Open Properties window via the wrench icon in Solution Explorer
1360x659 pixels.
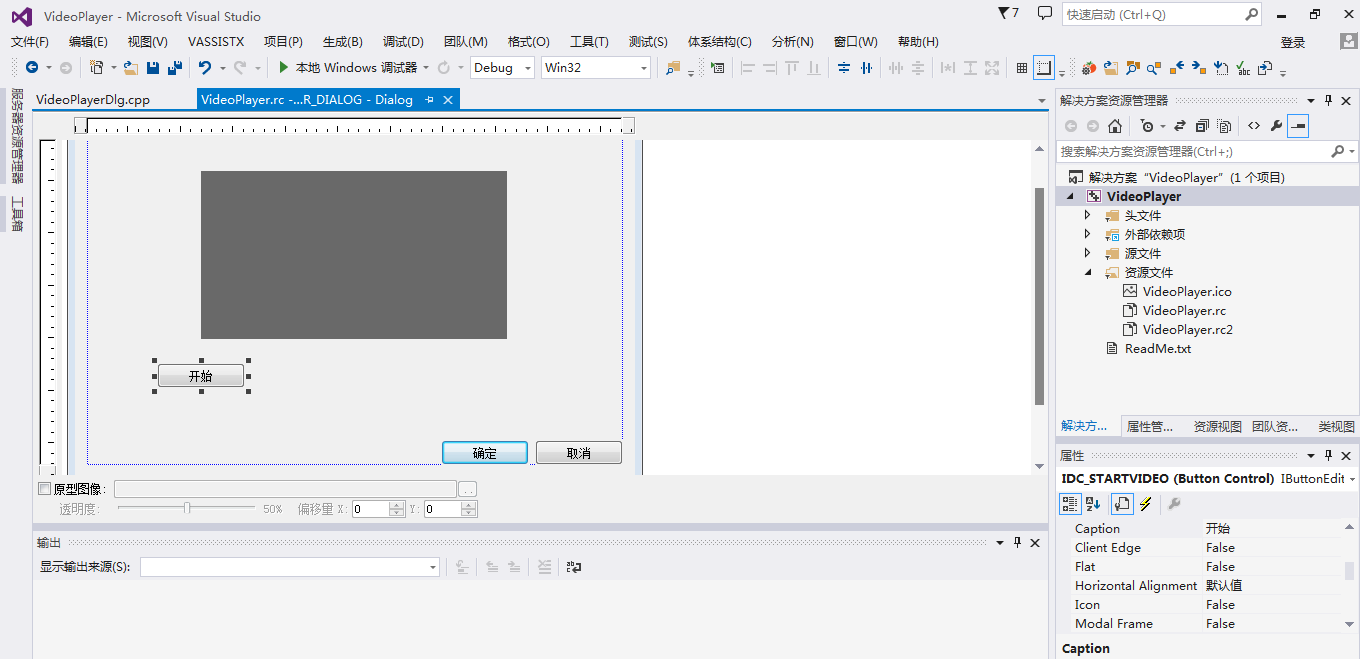pos(1277,125)
